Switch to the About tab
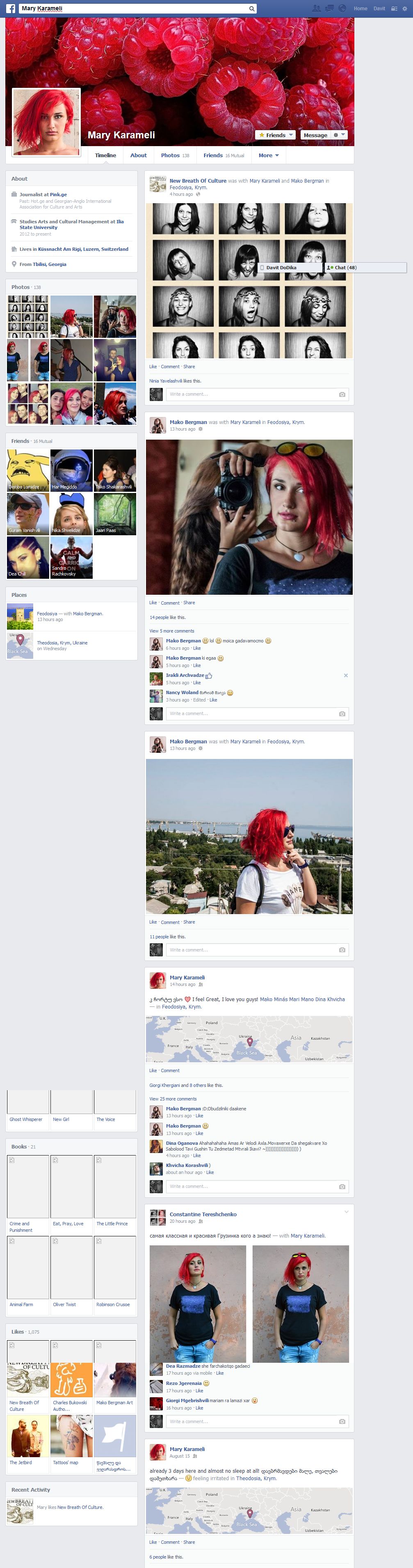Screen dimensions: 413x1568 coord(138,155)
